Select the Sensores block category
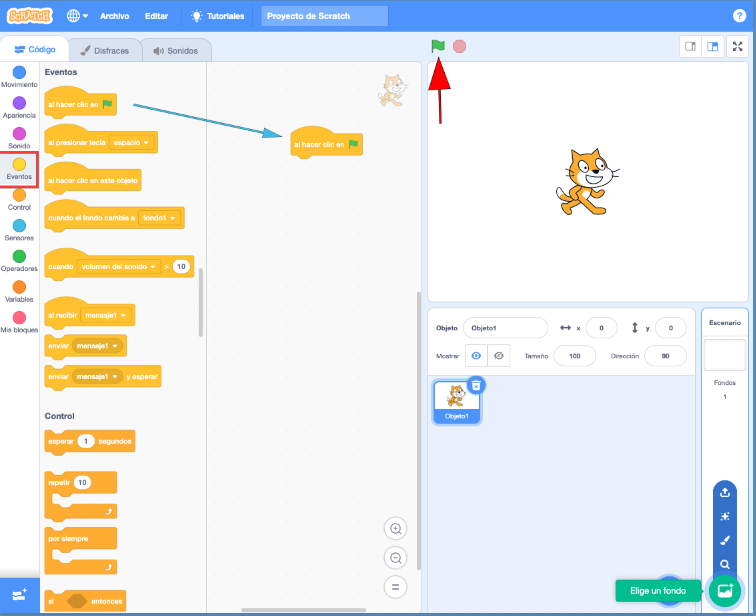Image resolution: width=756 pixels, height=616 pixels. pyautogui.click(x=19, y=230)
